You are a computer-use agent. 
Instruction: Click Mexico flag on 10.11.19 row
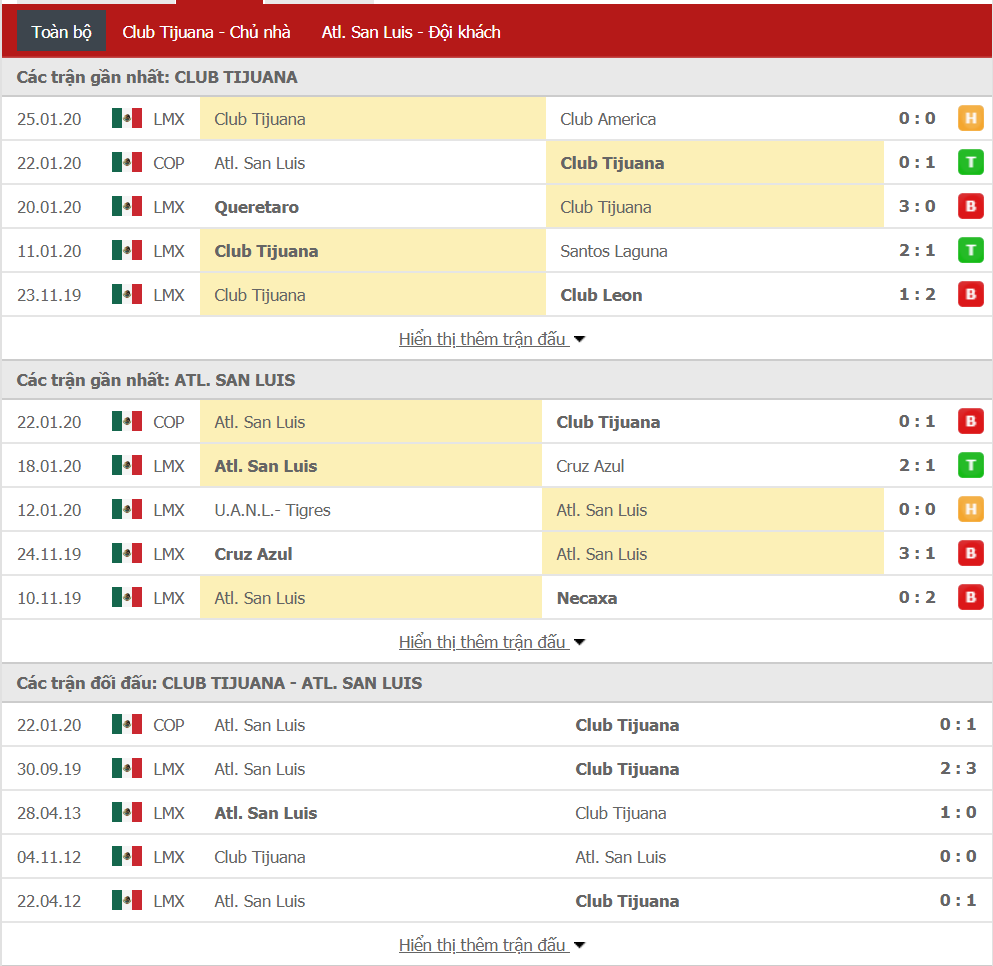(127, 597)
